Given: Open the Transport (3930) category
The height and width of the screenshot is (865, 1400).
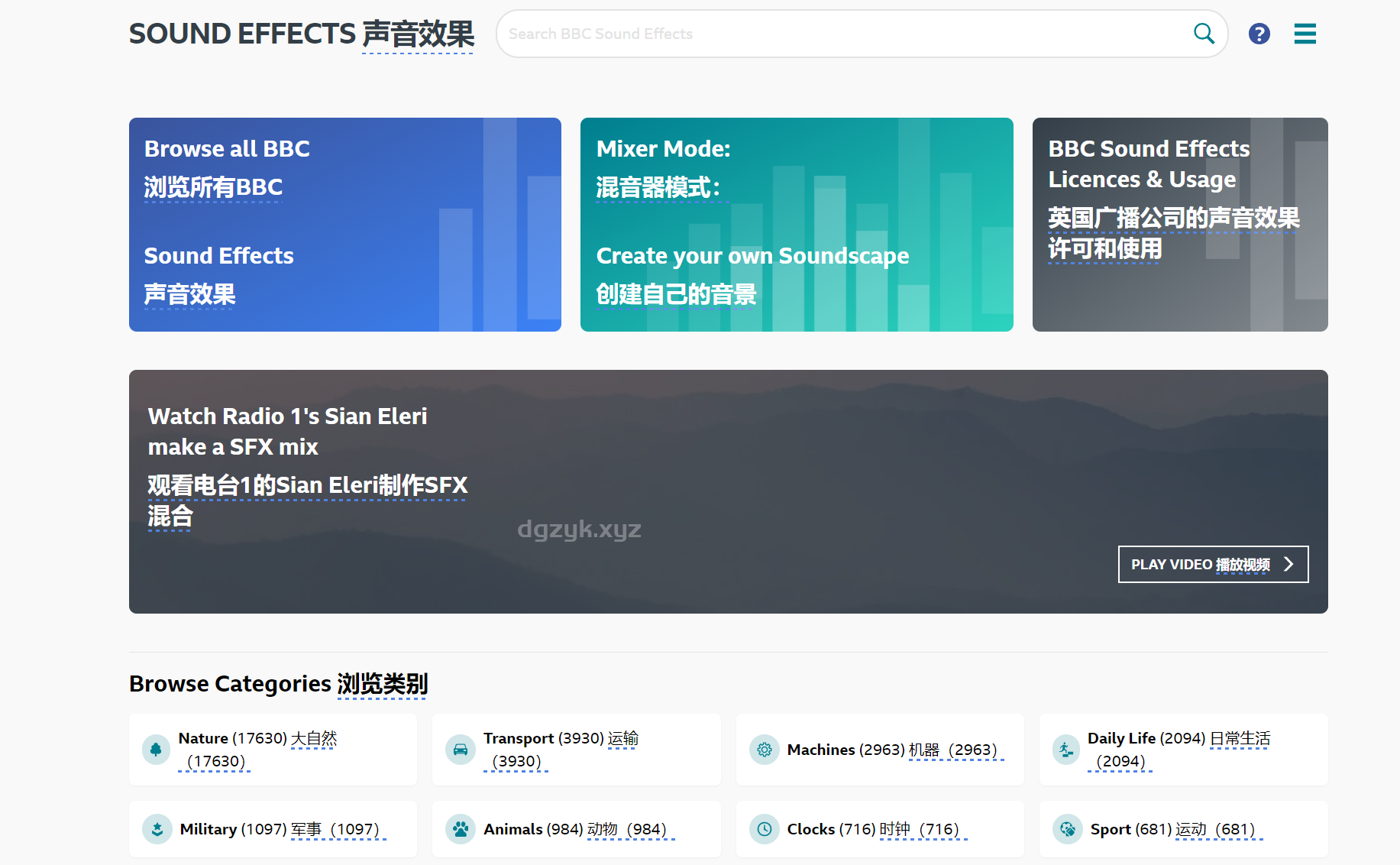Looking at the screenshot, I should pos(577,750).
